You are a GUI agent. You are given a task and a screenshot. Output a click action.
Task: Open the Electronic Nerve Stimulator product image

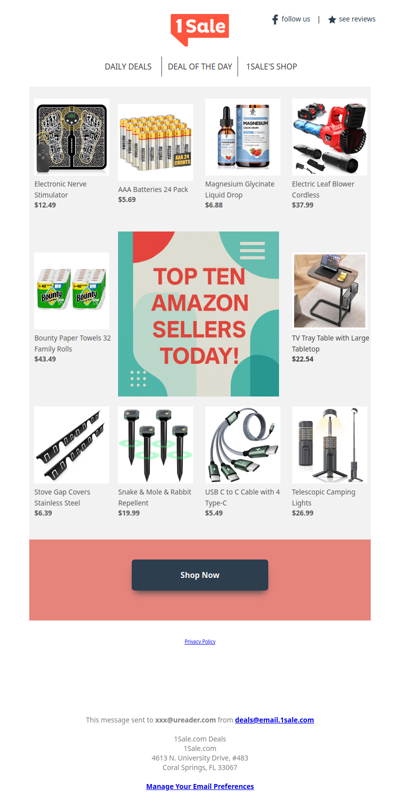(x=71, y=137)
